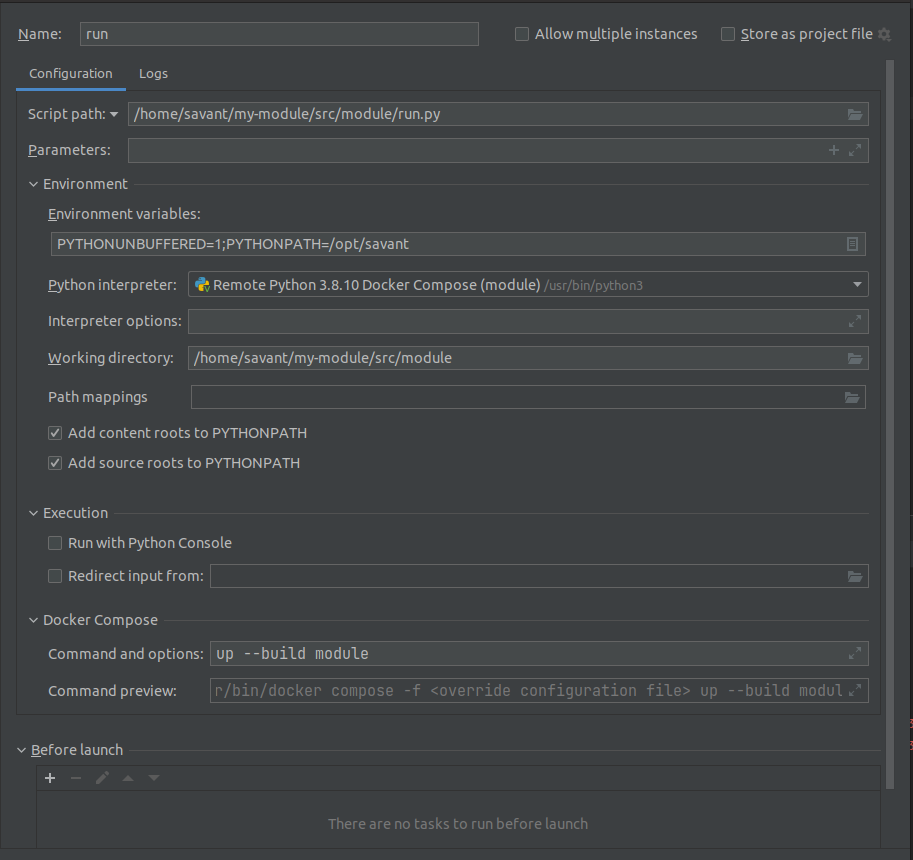Enable Run with Python Console
Image resolution: width=913 pixels, height=860 pixels.
click(x=55, y=543)
